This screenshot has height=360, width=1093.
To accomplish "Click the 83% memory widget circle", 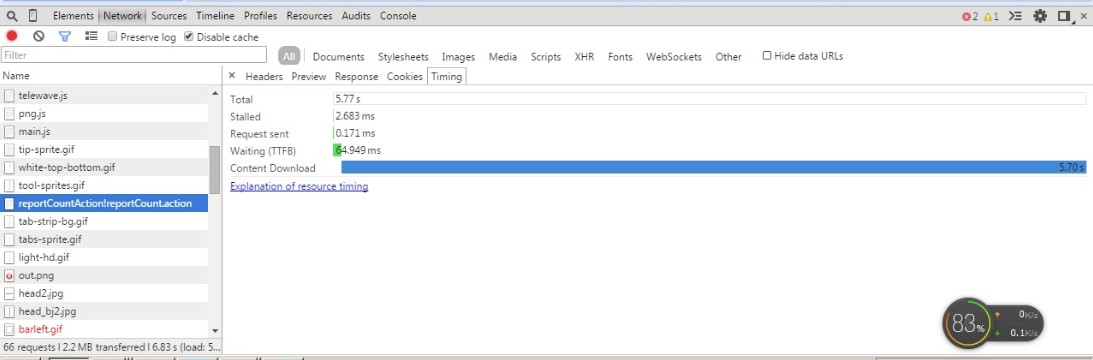I will (x=968, y=324).
